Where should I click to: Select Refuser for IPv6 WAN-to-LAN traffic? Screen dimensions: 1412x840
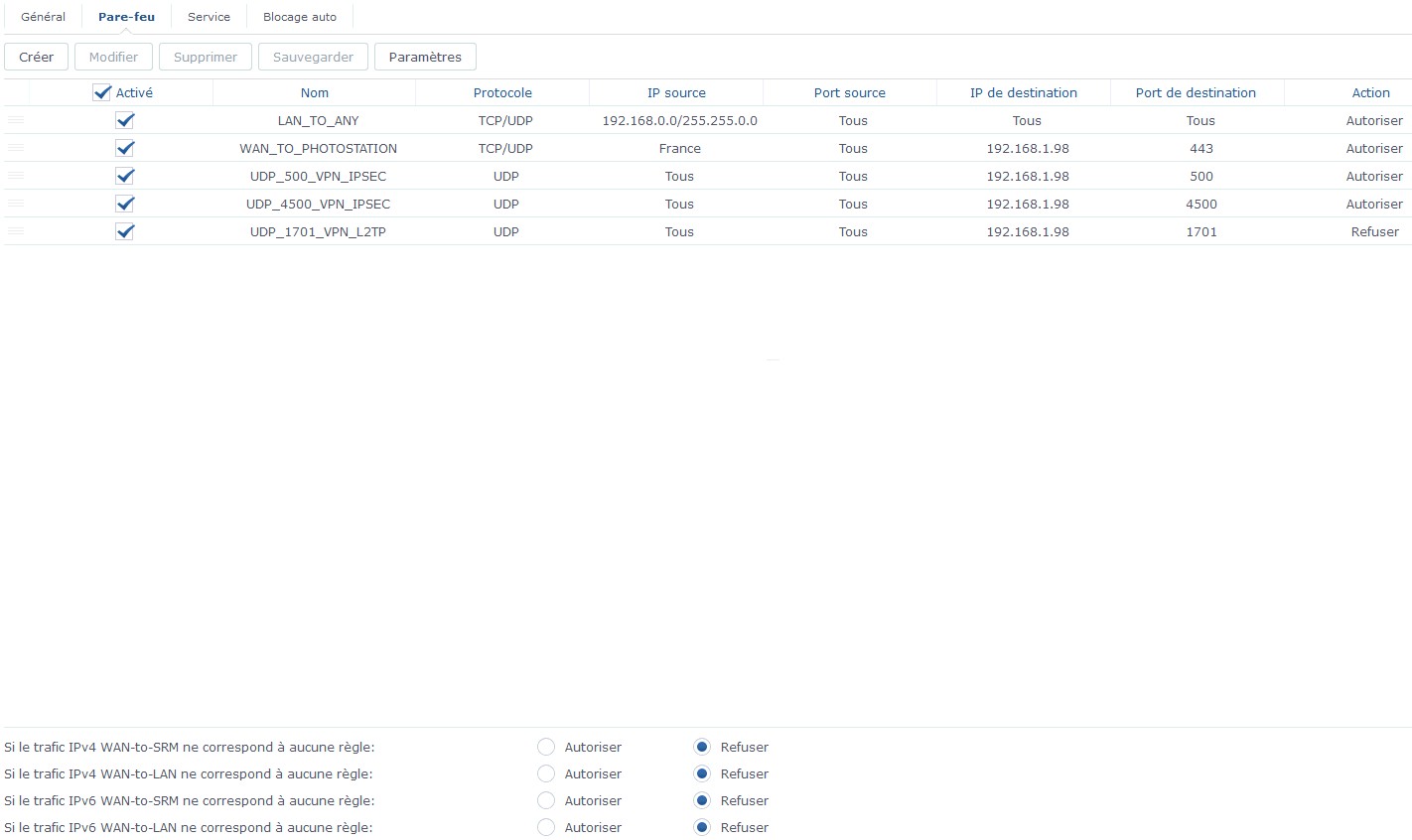click(x=702, y=827)
